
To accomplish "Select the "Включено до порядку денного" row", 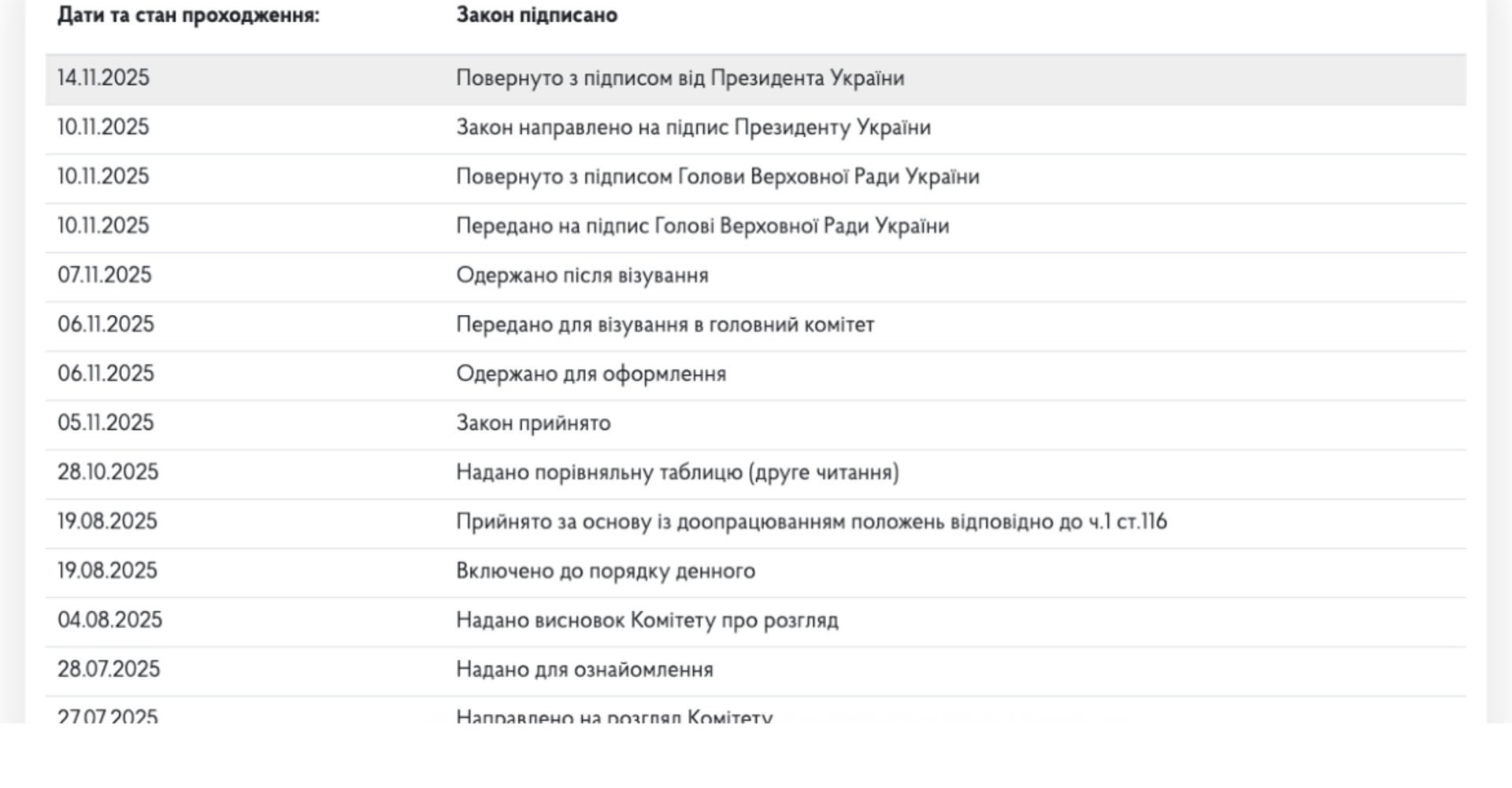I will [605, 572].
